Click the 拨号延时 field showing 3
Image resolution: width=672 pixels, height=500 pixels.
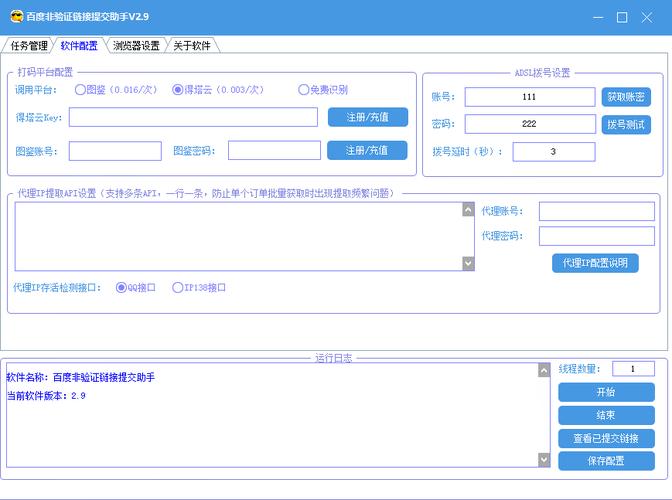[x=554, y=152]
